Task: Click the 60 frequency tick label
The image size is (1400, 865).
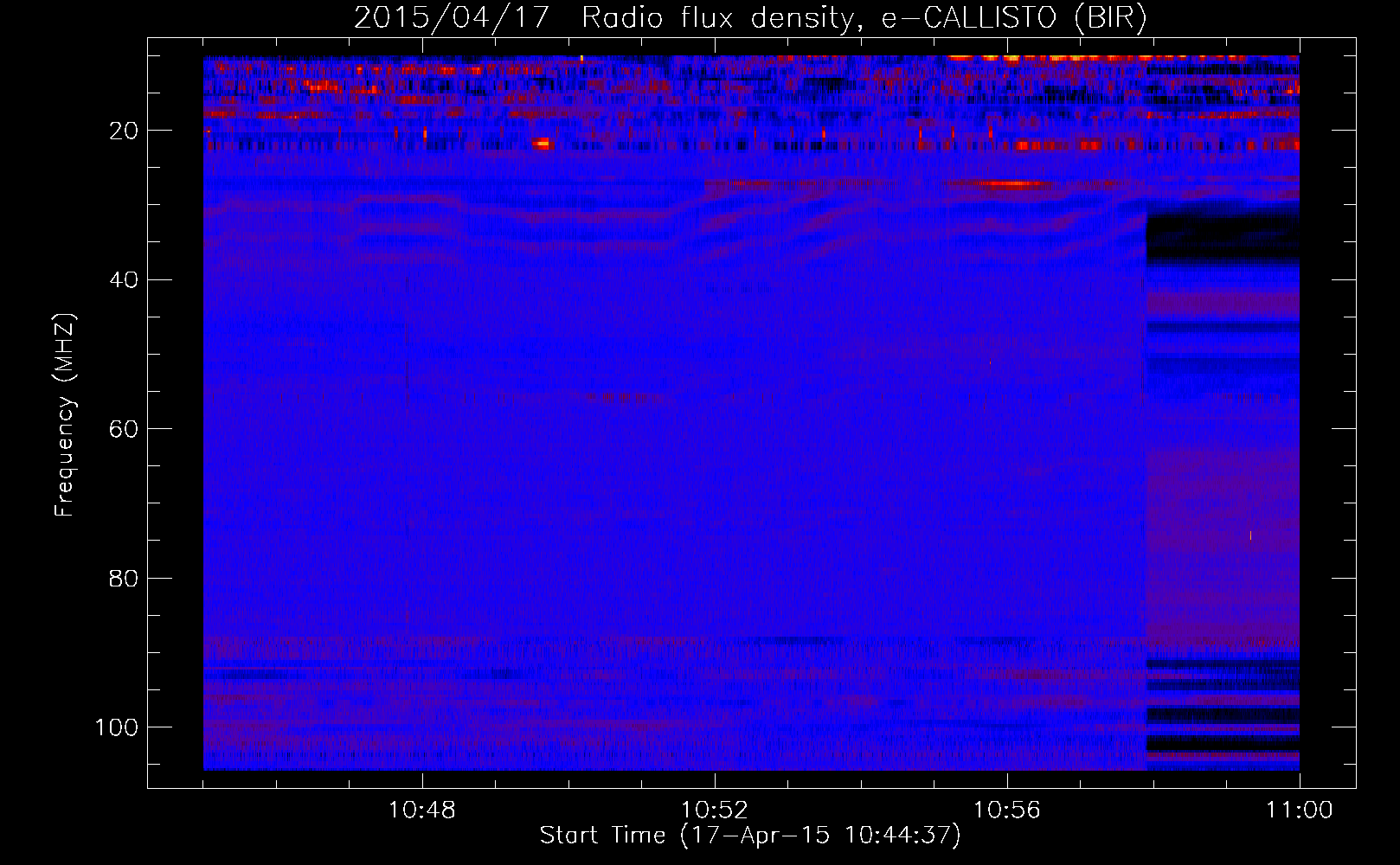Action: click(x=124, y=429)
